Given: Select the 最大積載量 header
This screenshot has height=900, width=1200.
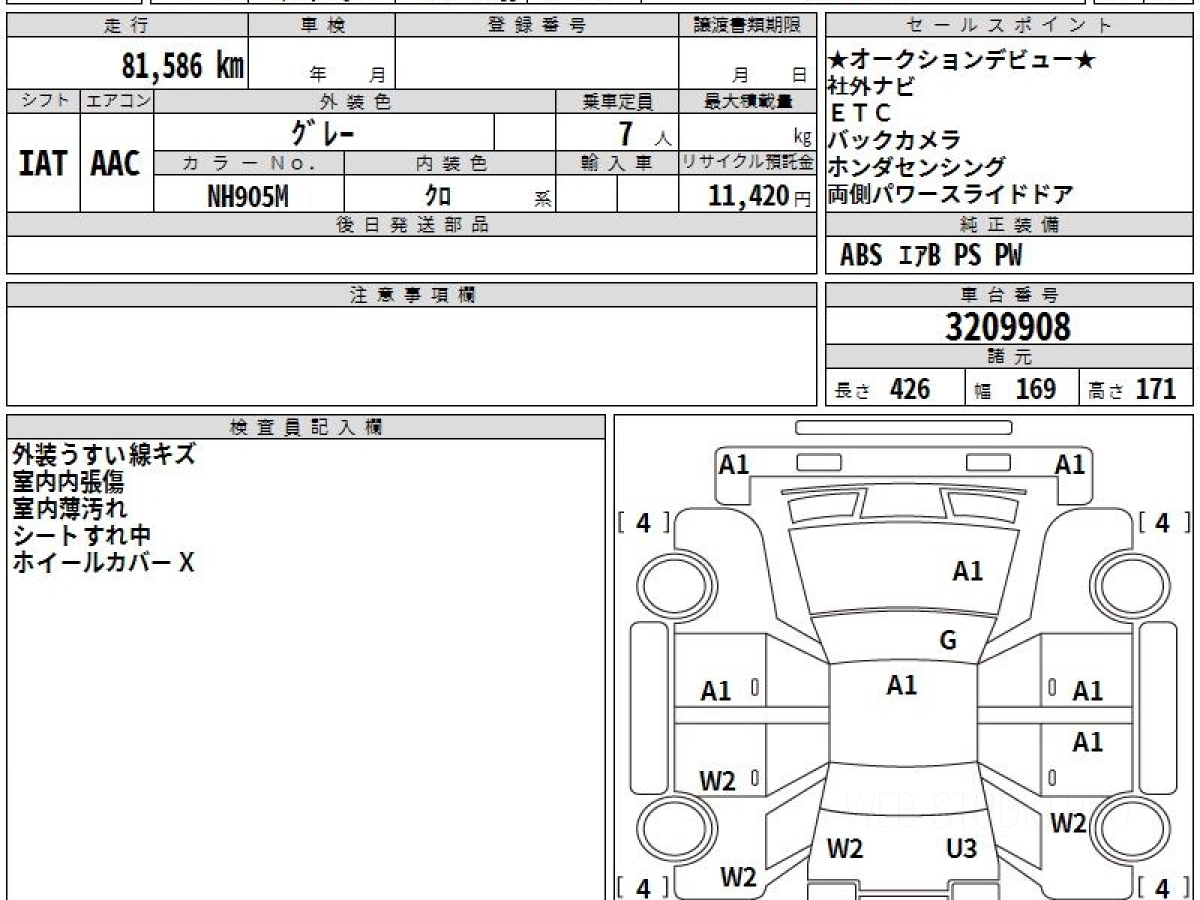Looking at the screenshot, I should coord(748,101).
